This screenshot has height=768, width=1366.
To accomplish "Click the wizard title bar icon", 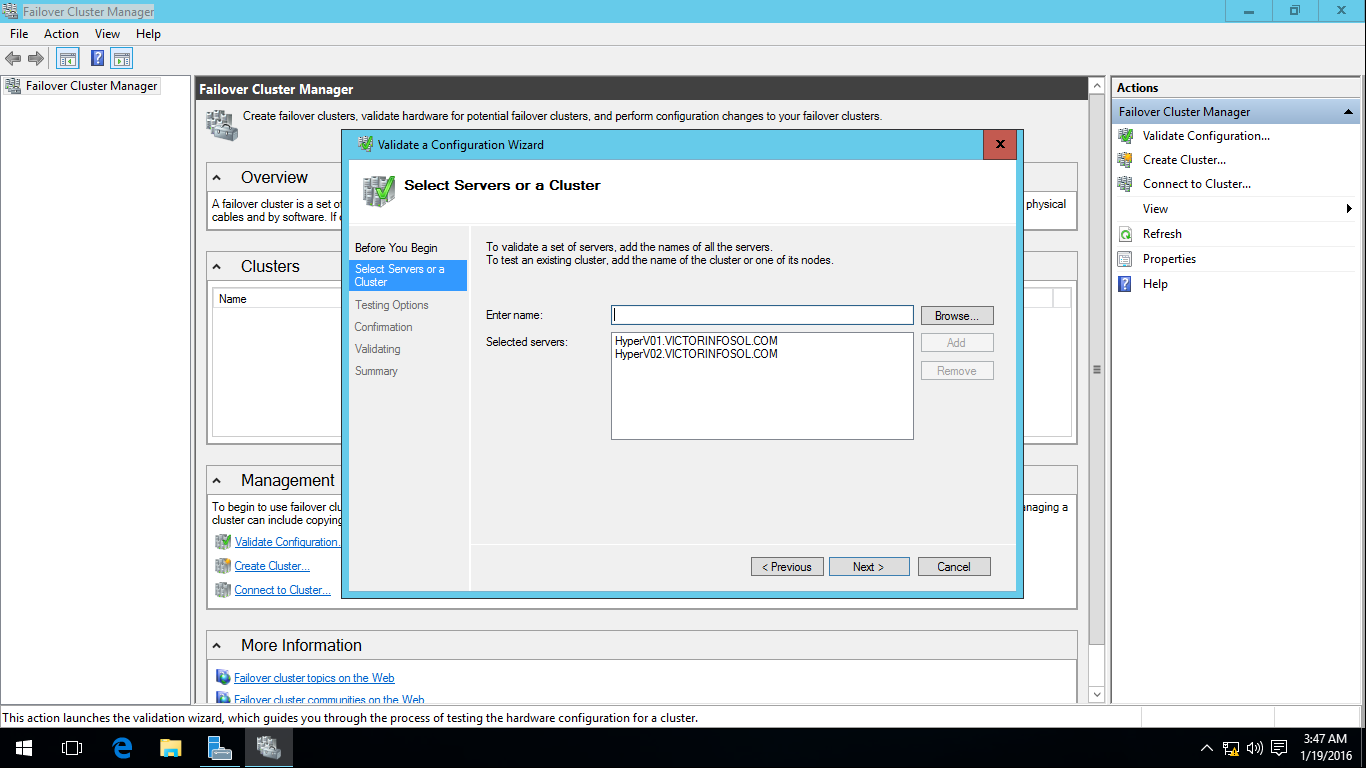I will [x=364, y=145].
